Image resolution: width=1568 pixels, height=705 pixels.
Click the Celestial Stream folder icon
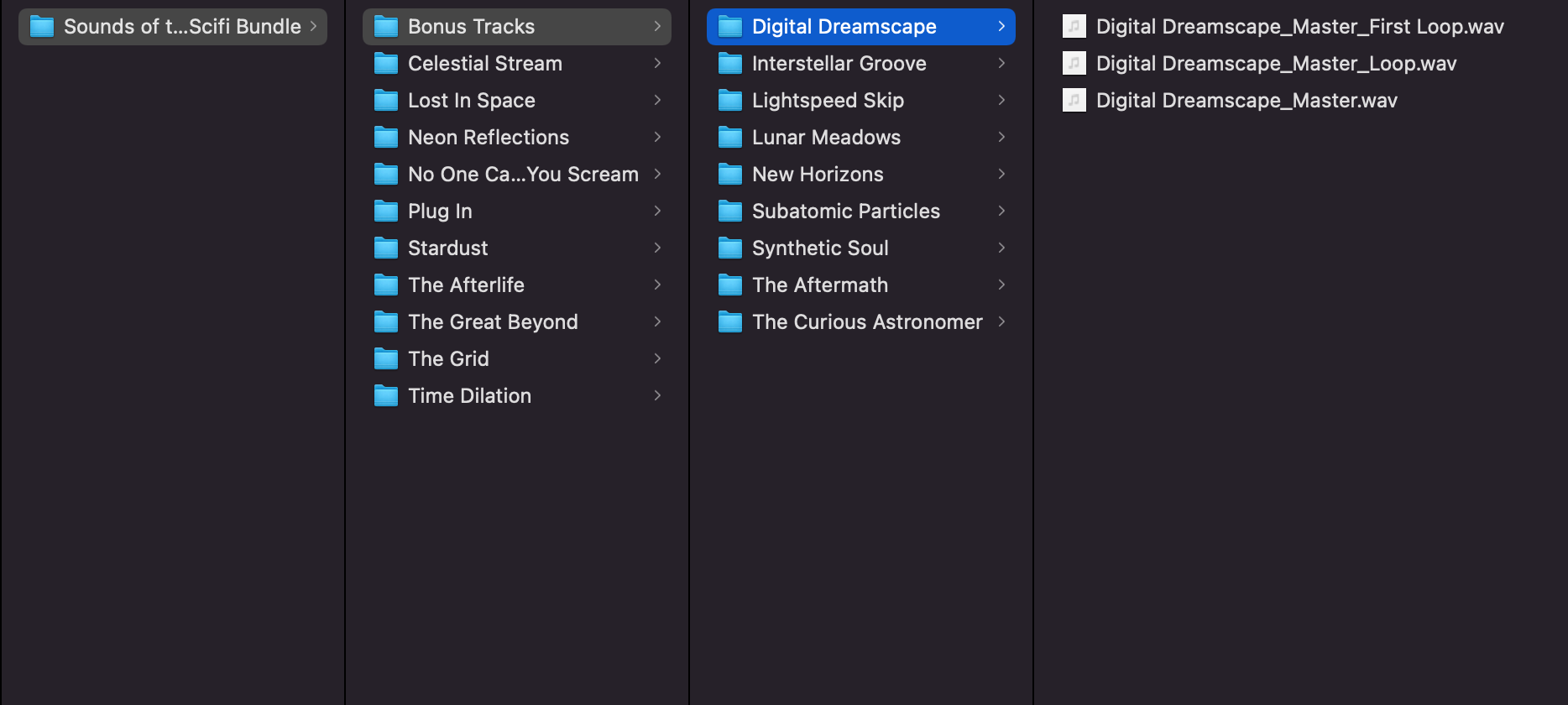pos(386,64)
